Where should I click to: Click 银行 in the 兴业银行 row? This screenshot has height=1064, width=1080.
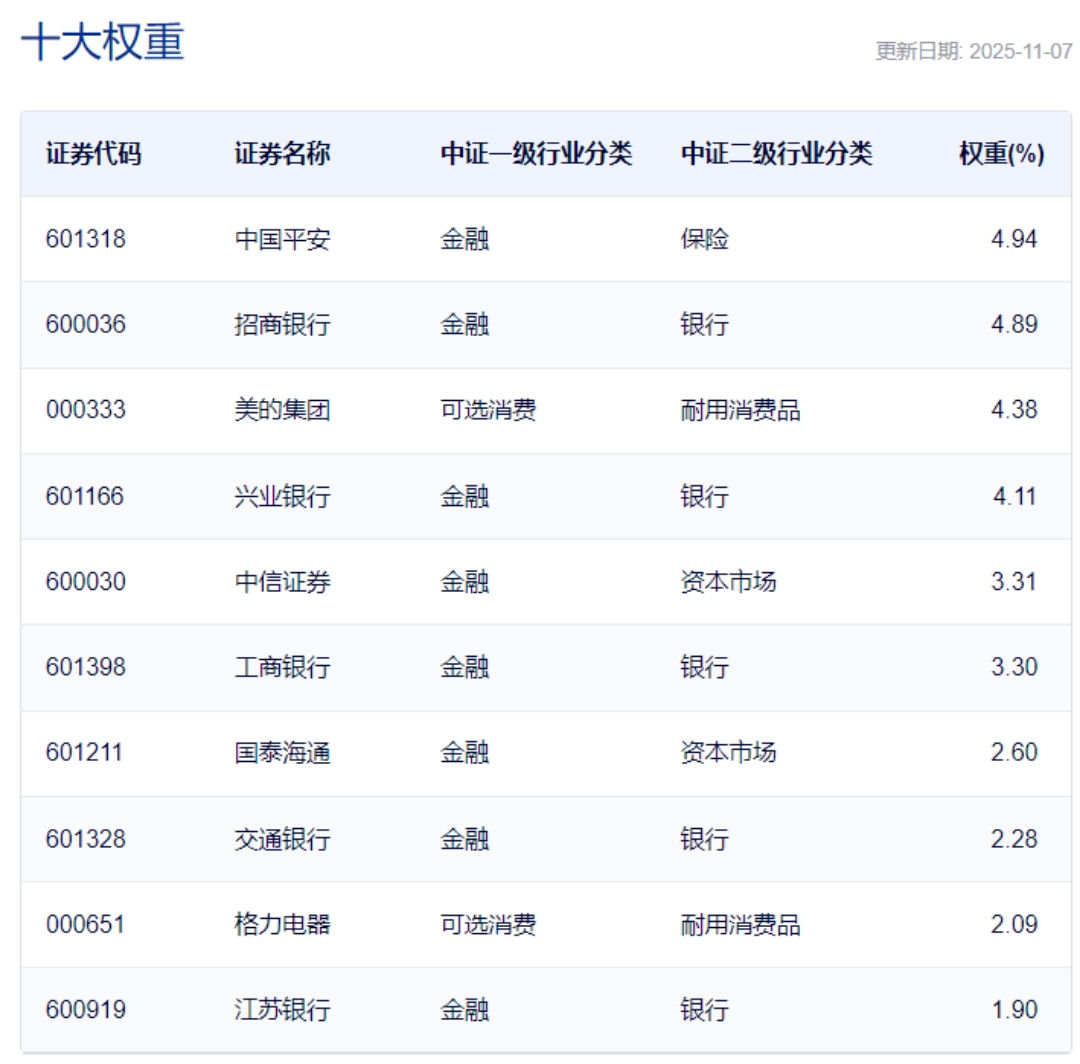[705, 497]
